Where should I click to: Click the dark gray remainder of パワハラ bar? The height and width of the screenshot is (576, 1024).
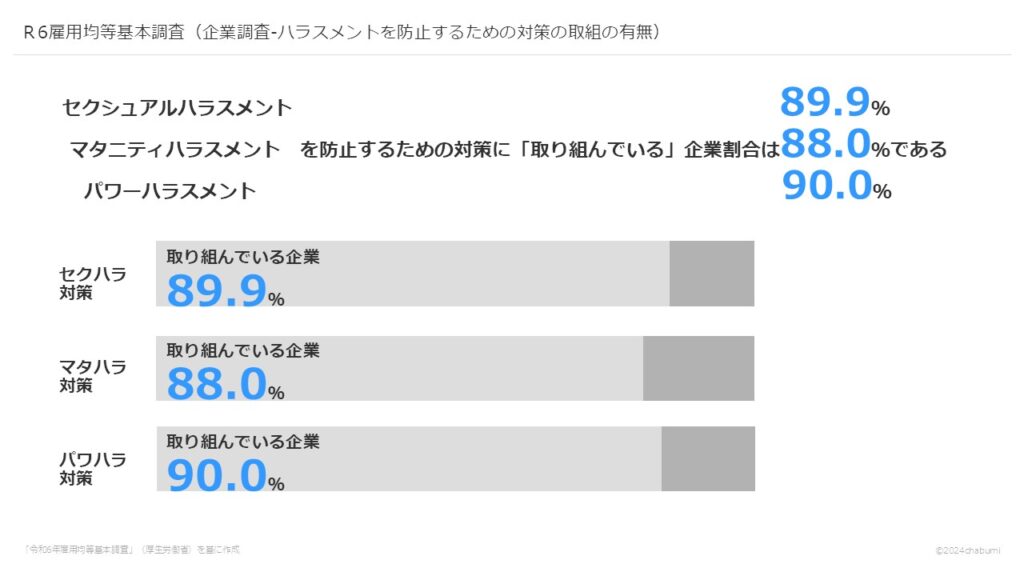click(707, 459)
